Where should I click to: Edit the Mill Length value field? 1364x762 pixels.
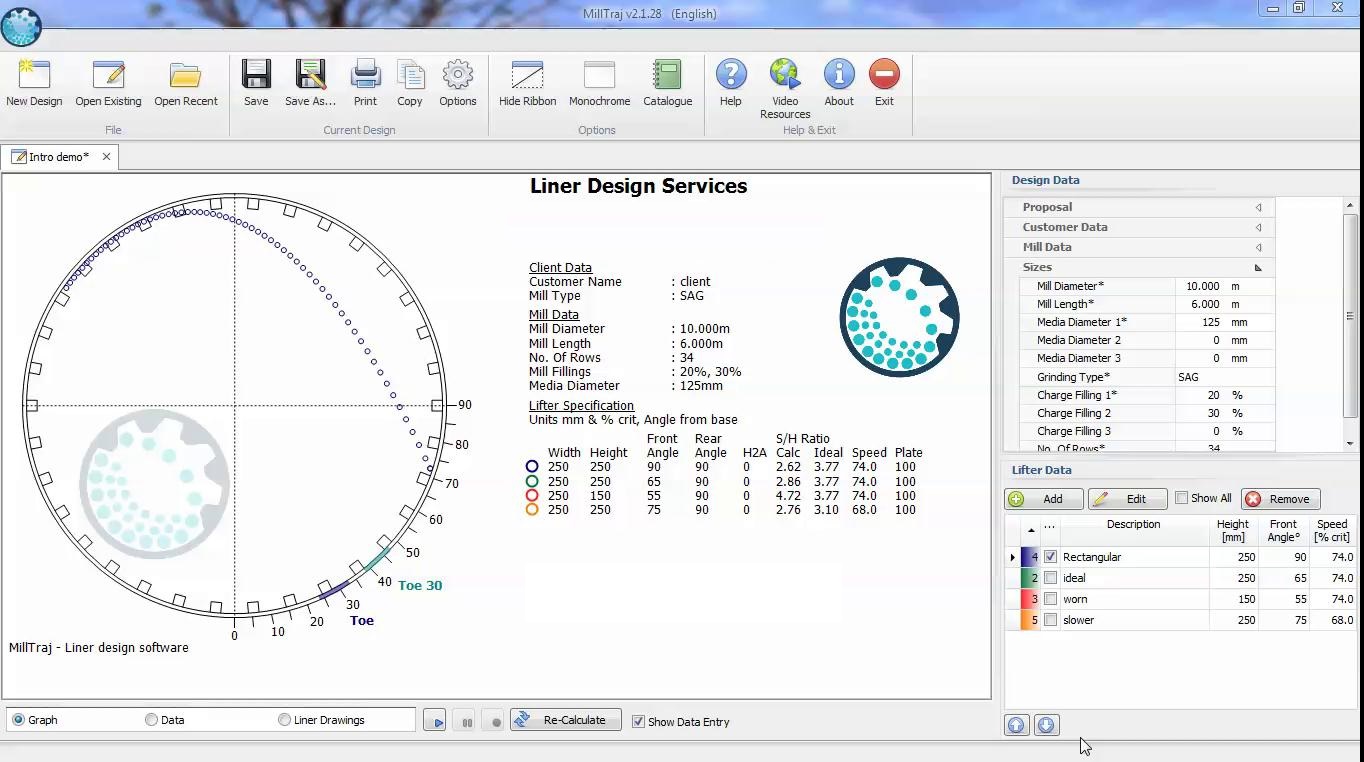(1224, 304)
